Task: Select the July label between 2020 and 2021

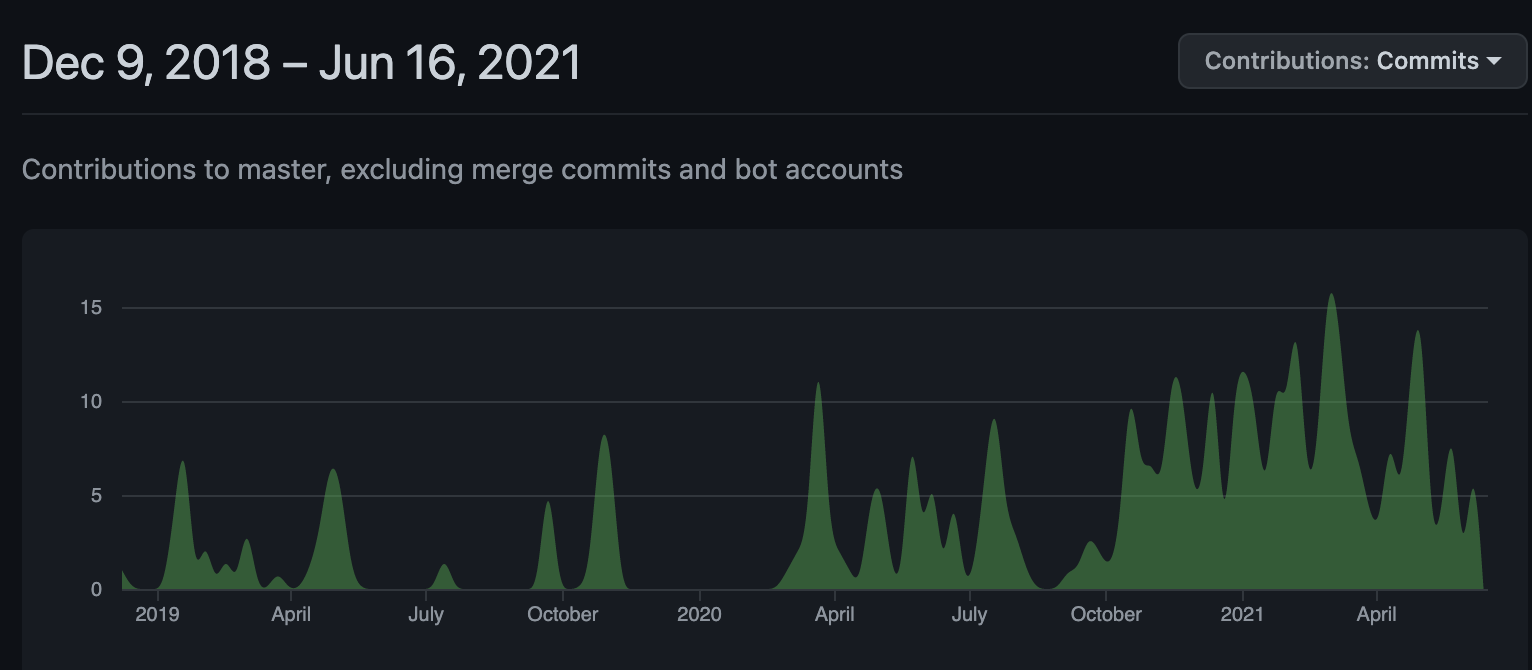Action: point(969,614)
